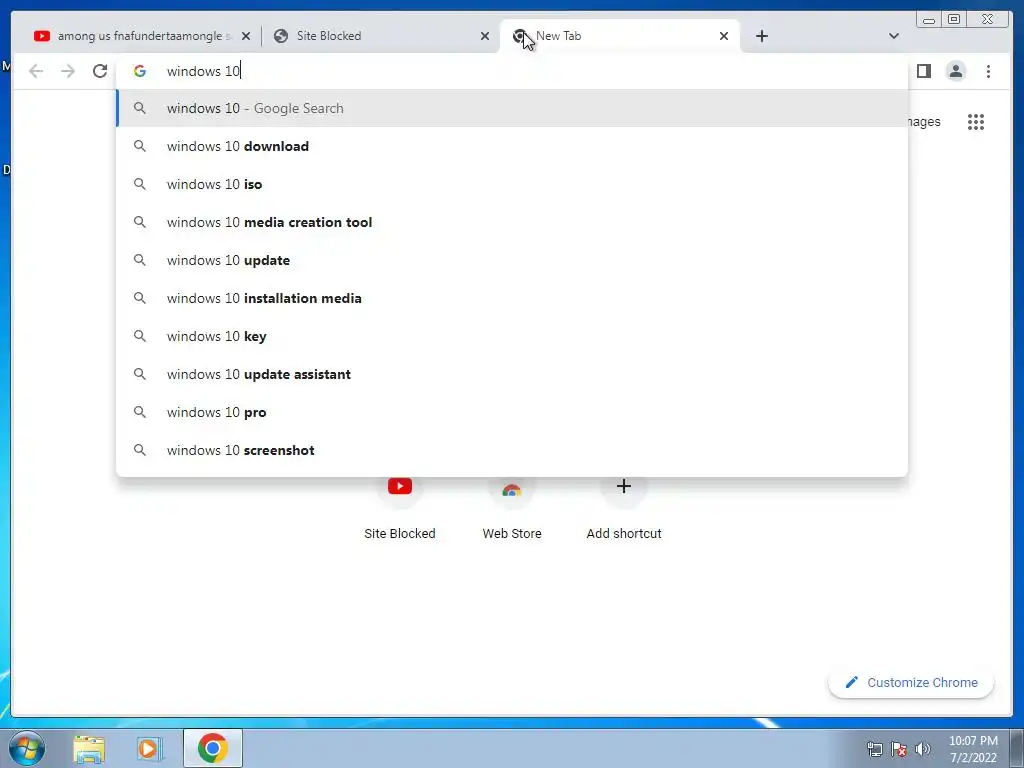1024x768 pixels.
Task: Choose the 'windows 10 iso' suggestion
Action: coord(512,184)
